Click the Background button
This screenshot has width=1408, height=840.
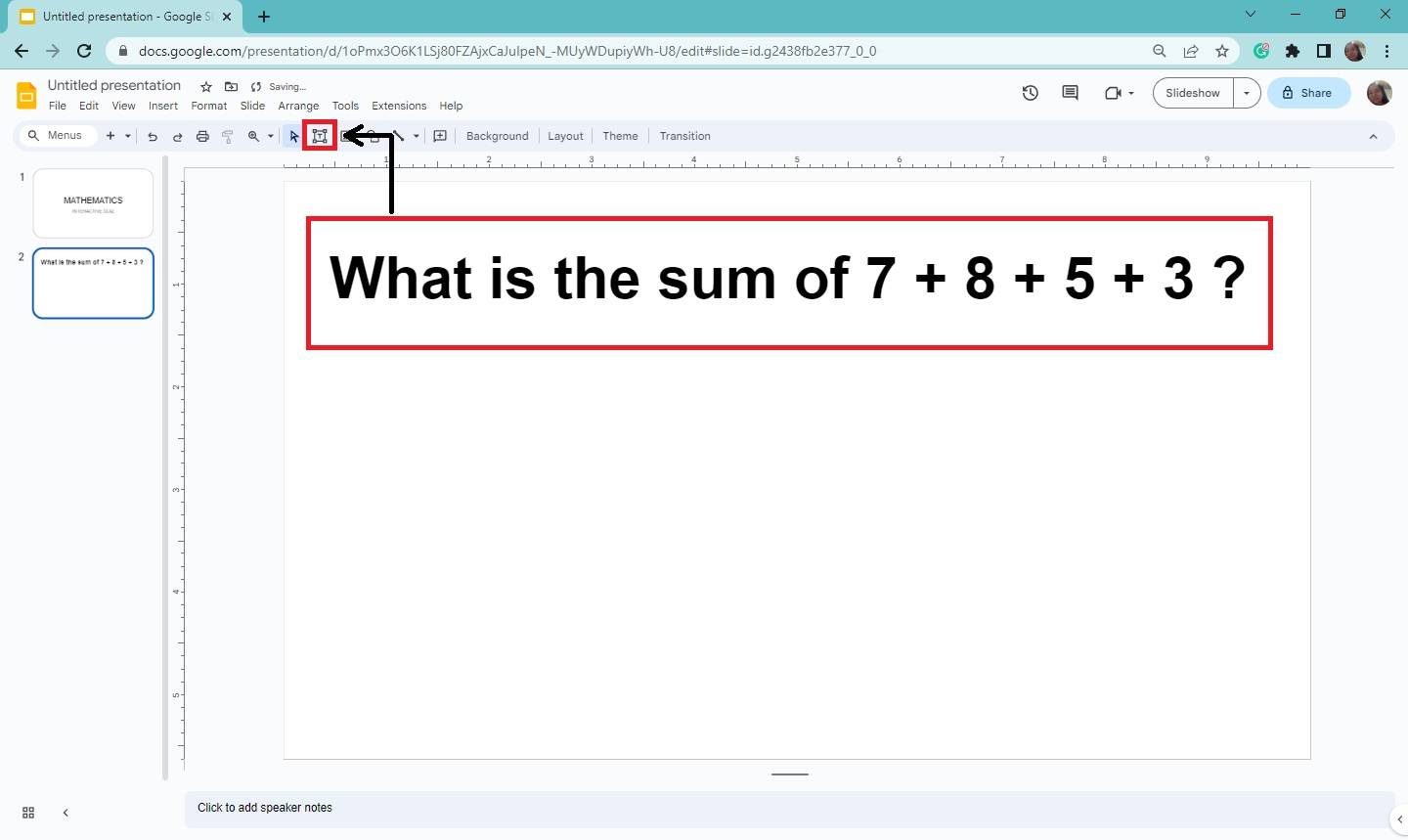[x=497, y=136]
